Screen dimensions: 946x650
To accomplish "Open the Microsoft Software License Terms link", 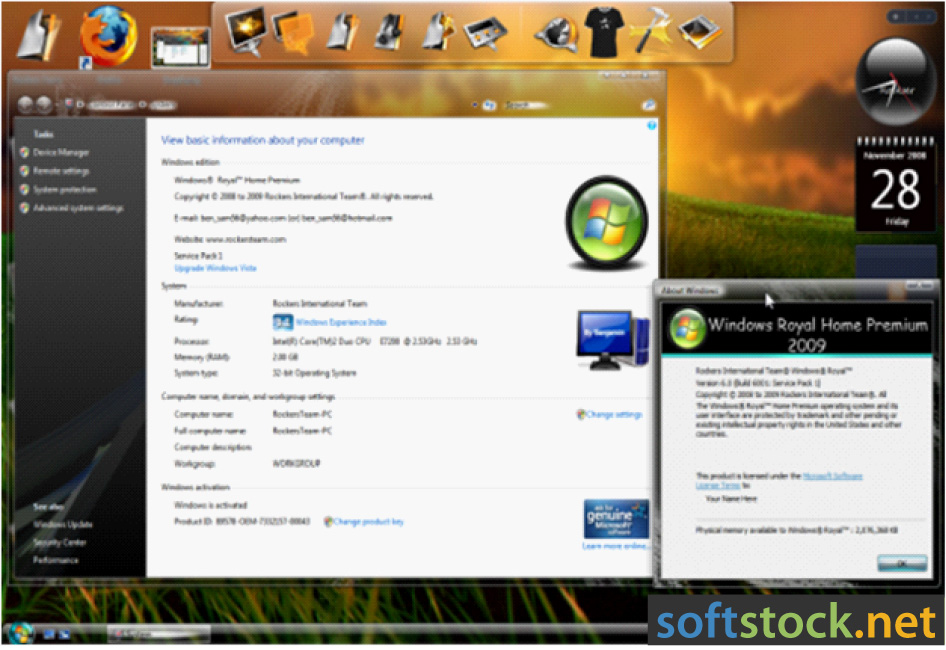I will (x=779, y=480).
